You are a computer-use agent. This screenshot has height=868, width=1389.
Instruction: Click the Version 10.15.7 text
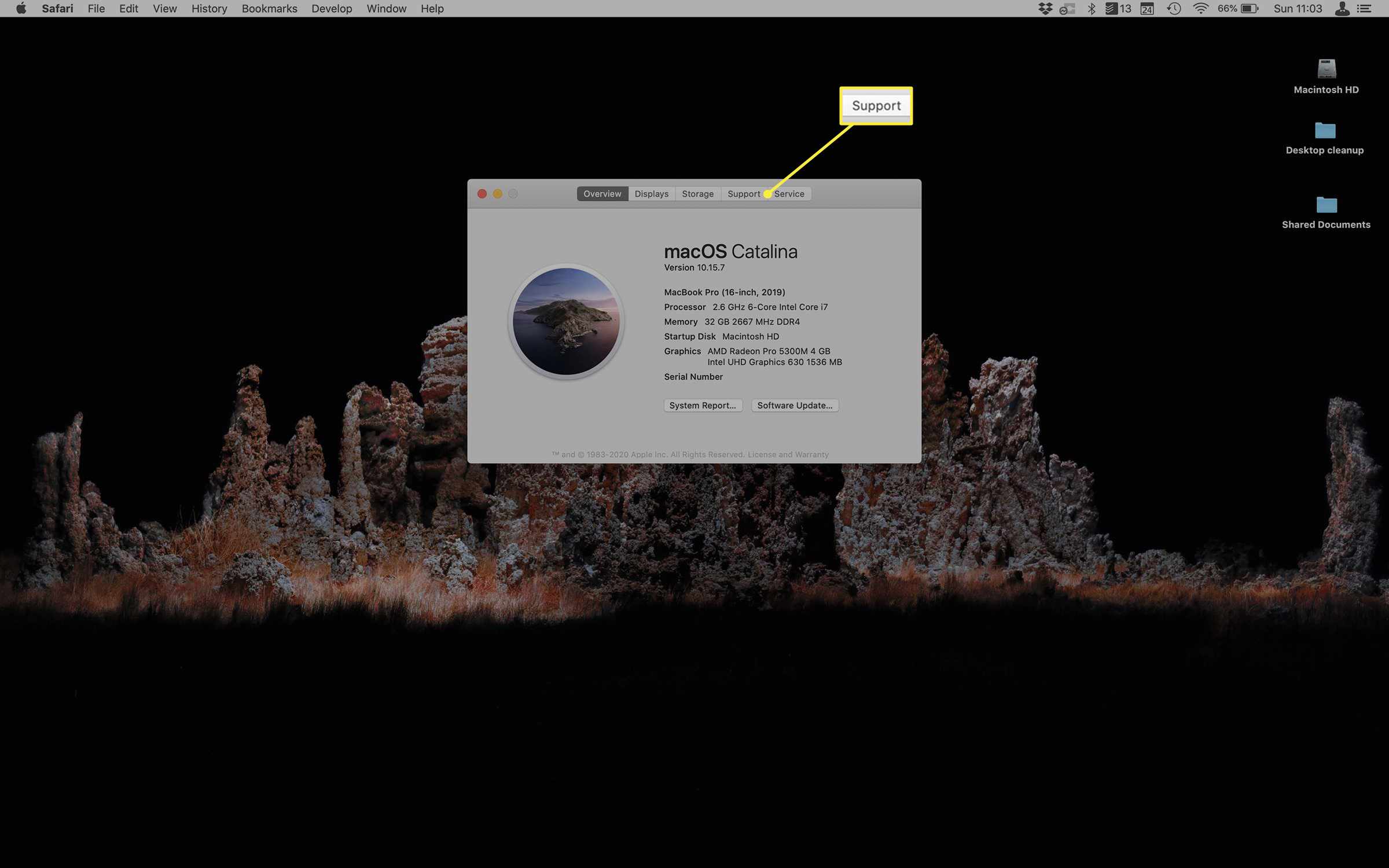coord(694,268)
